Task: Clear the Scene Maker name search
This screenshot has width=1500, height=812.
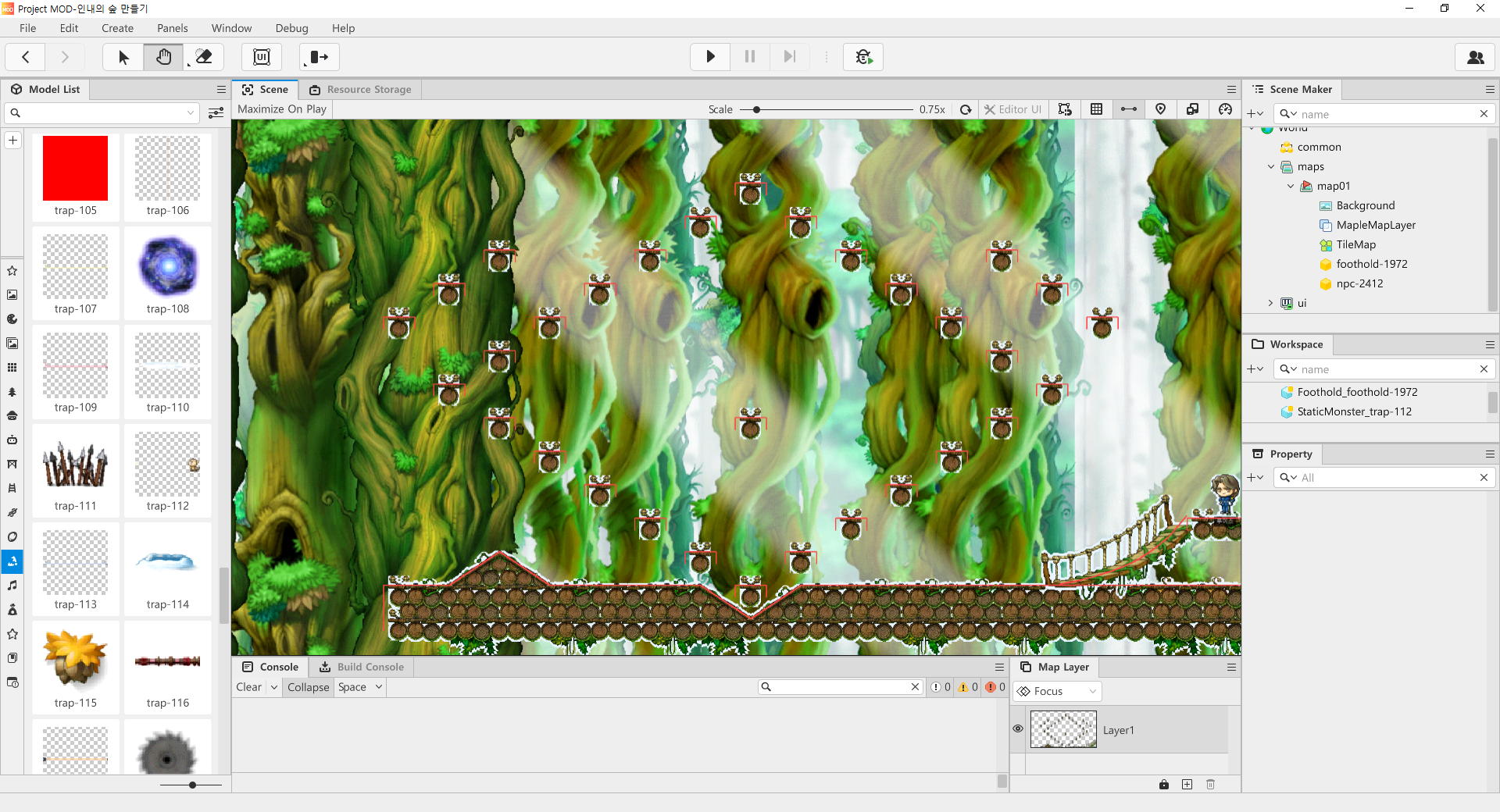Action: (1484, 114)
